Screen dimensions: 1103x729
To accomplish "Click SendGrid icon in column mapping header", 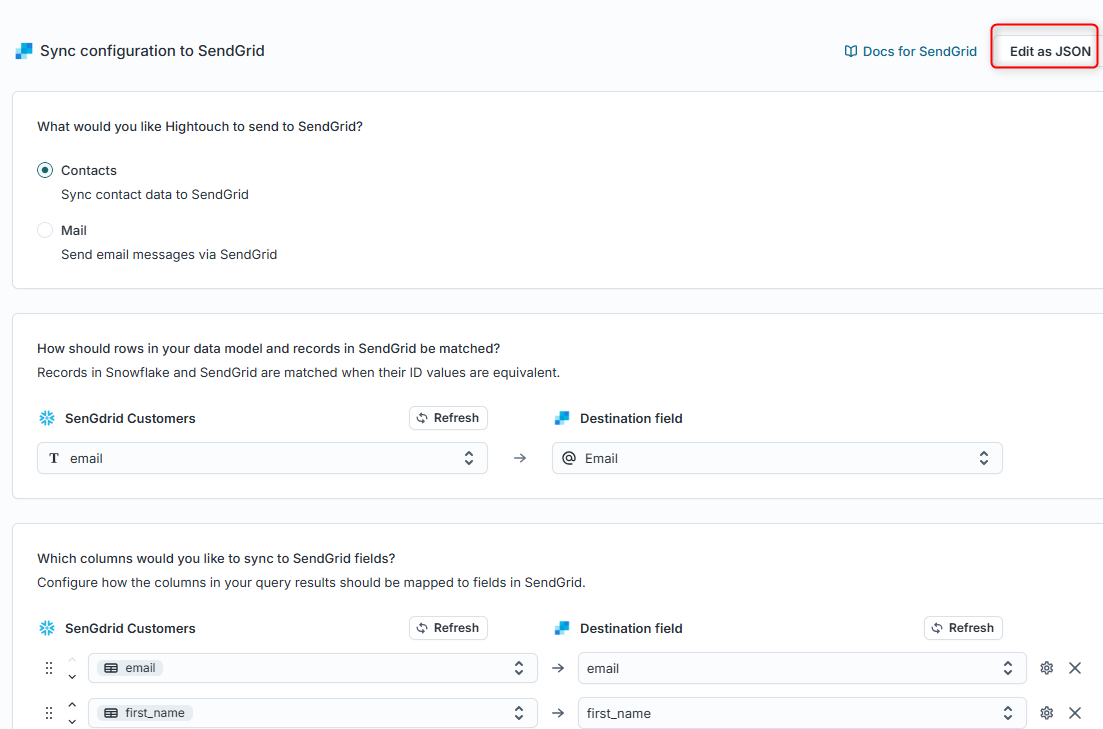I will [x=561, y=628].
